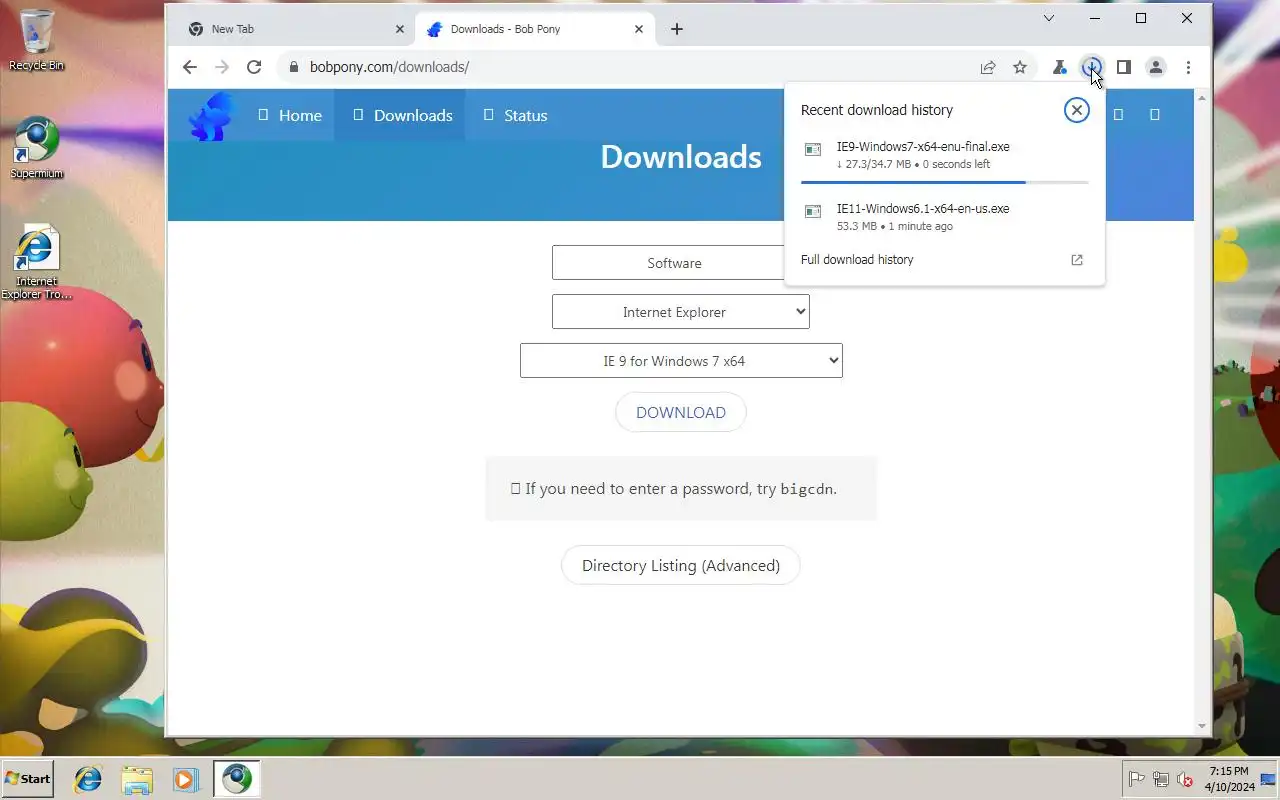Click the IE9-Windows7-x64-enu-final.exe entry

944,155
